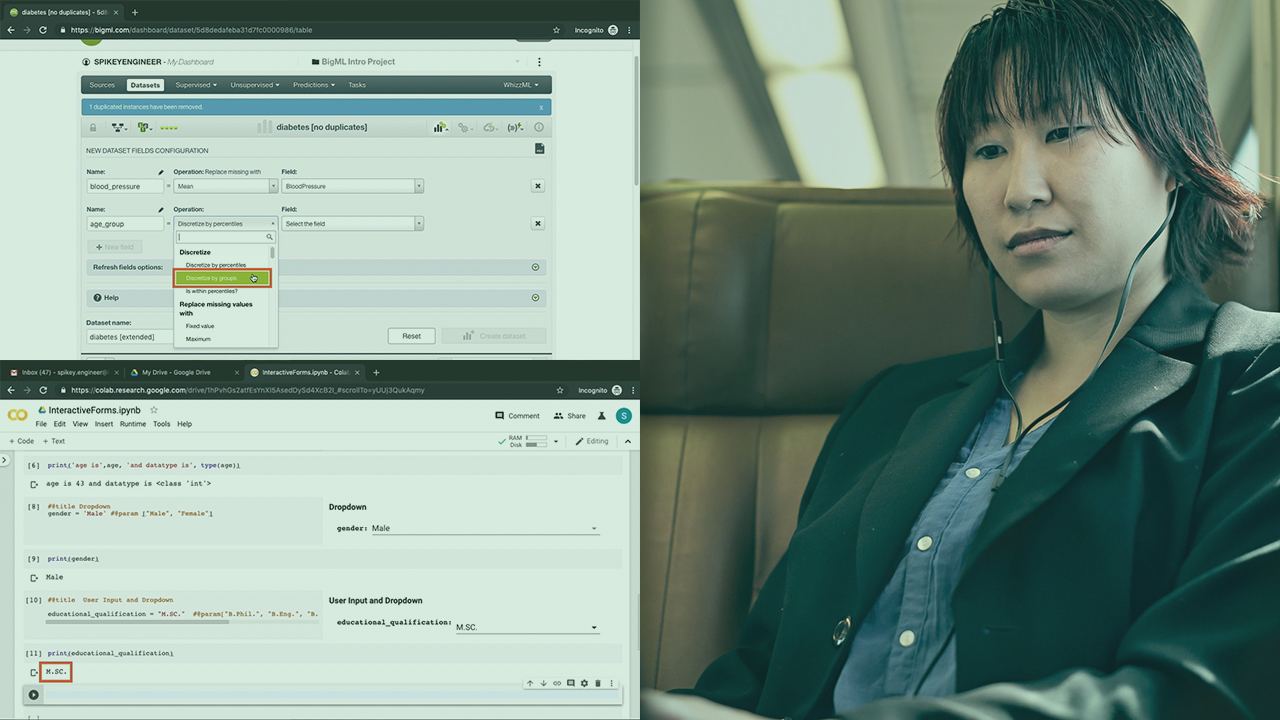Star the InteractiveForms.ipynb notebook

(154, 410)
